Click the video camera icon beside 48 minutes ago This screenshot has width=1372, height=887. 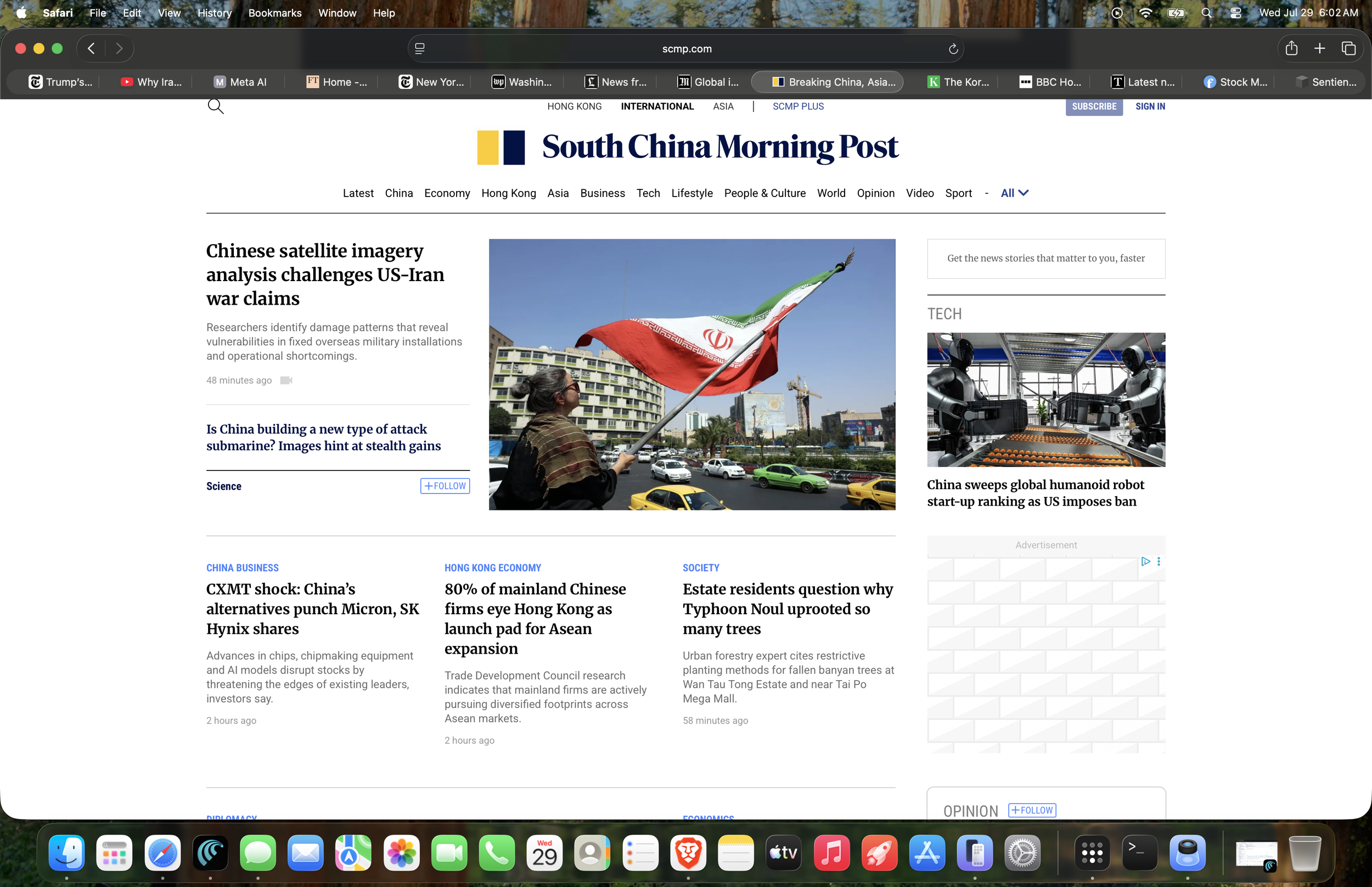point(286,380)
